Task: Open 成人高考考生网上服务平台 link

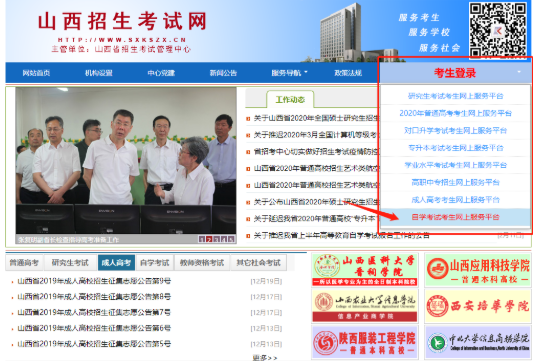Action: 455,200
